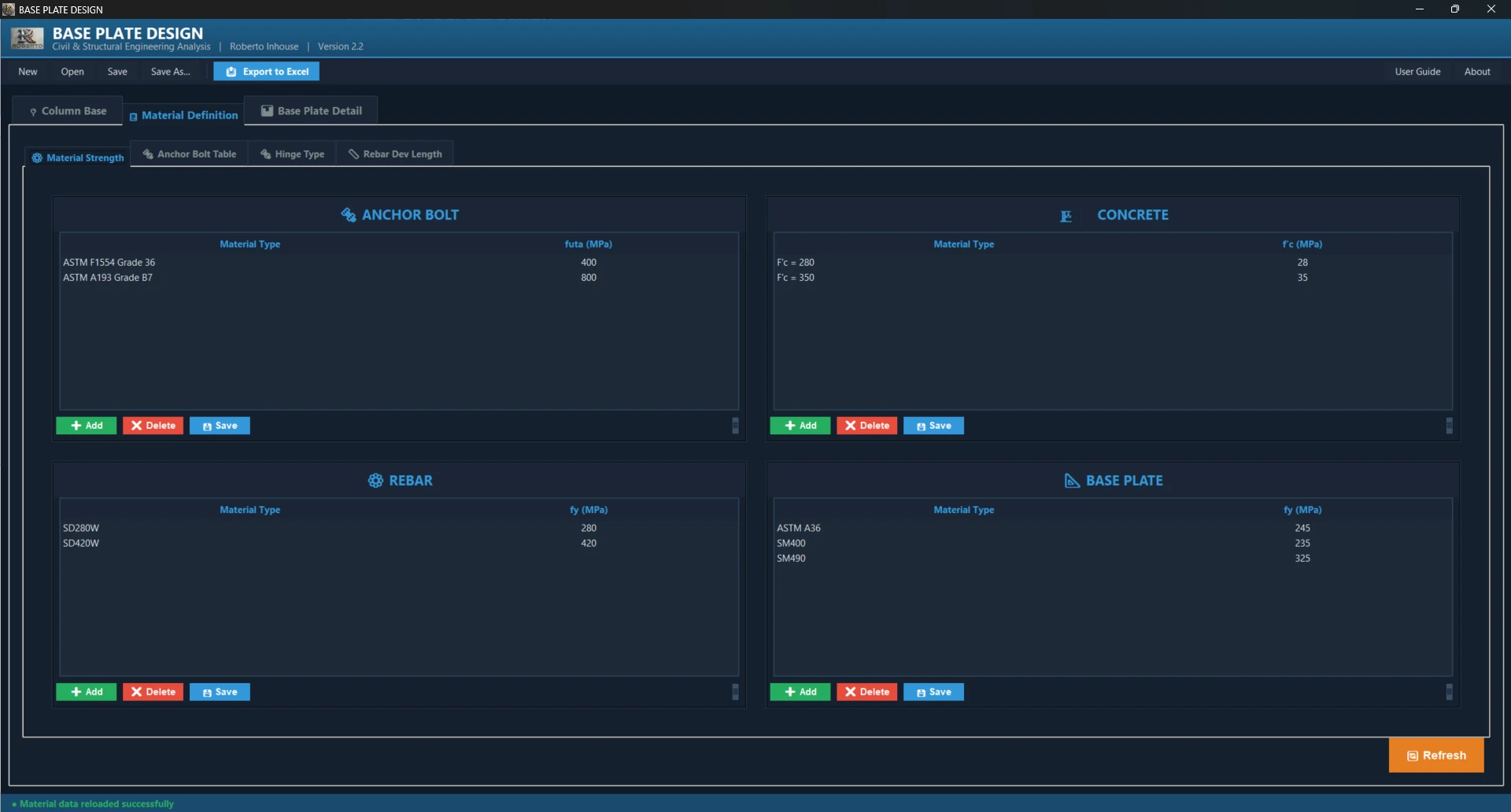Click the Base Plate panel resize grip
1511x812 pixels.
[1450, 692]
